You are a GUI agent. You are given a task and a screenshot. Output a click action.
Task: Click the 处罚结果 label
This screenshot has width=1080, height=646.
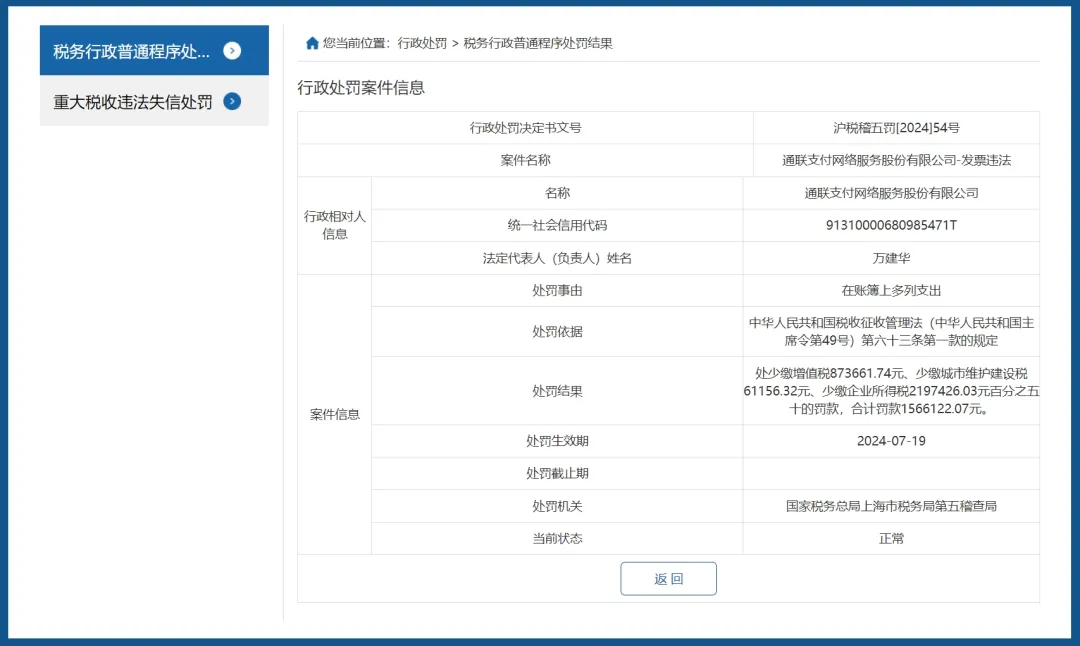point(557,391)
